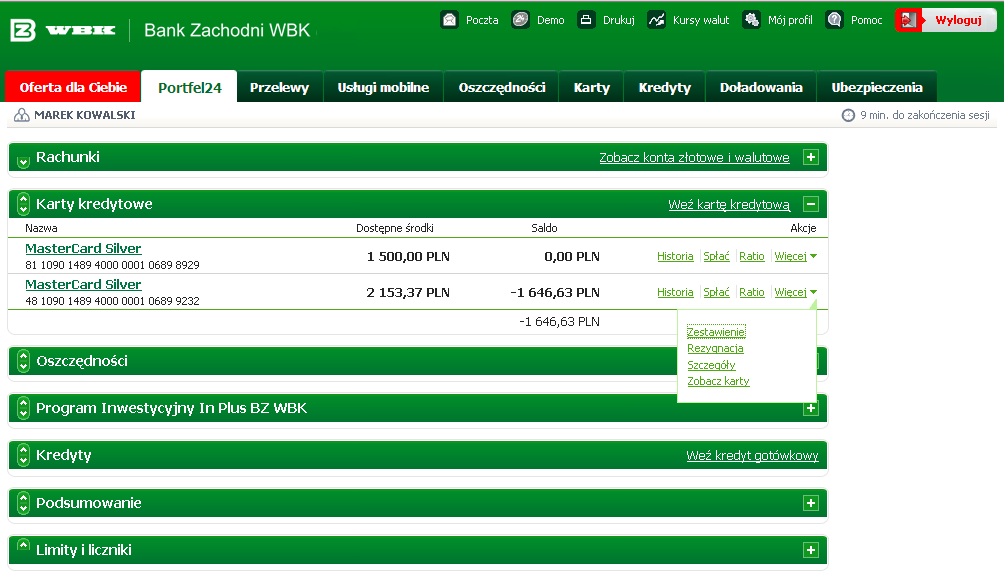Open the Oferta dla Ciebie tab
Viewport: 1004px width, 576px height.
tap(73, 87)
